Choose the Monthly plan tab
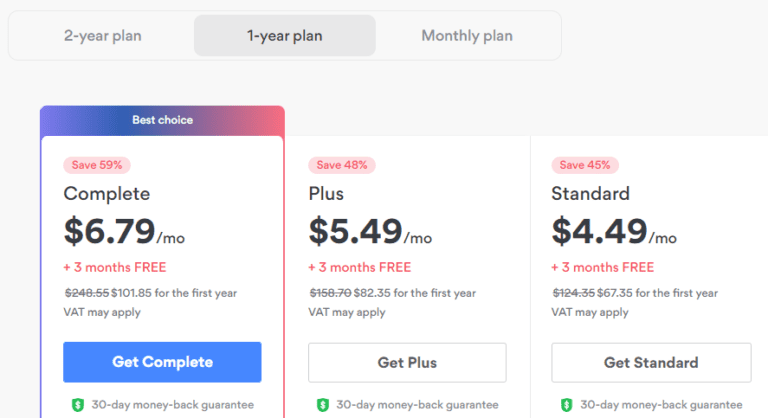Viewport: 768px width, 418px height. pyautogui.click(x=467, y=36)
